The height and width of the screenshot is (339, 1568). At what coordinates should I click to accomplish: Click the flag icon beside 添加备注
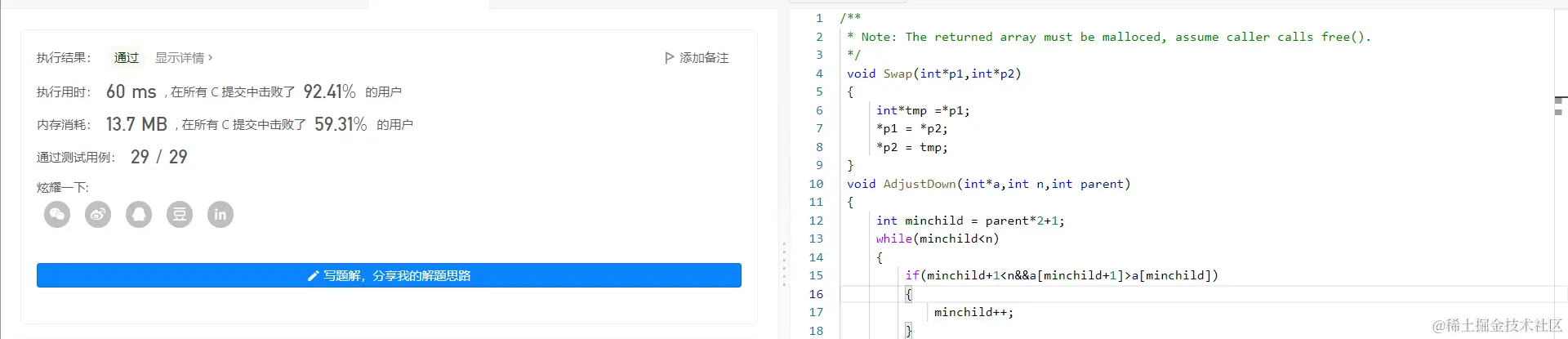[670, 58]
